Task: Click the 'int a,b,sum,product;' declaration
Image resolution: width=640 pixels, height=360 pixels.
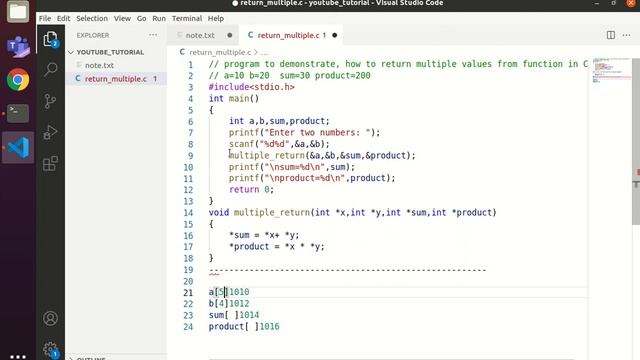Action: pos(279,121)
